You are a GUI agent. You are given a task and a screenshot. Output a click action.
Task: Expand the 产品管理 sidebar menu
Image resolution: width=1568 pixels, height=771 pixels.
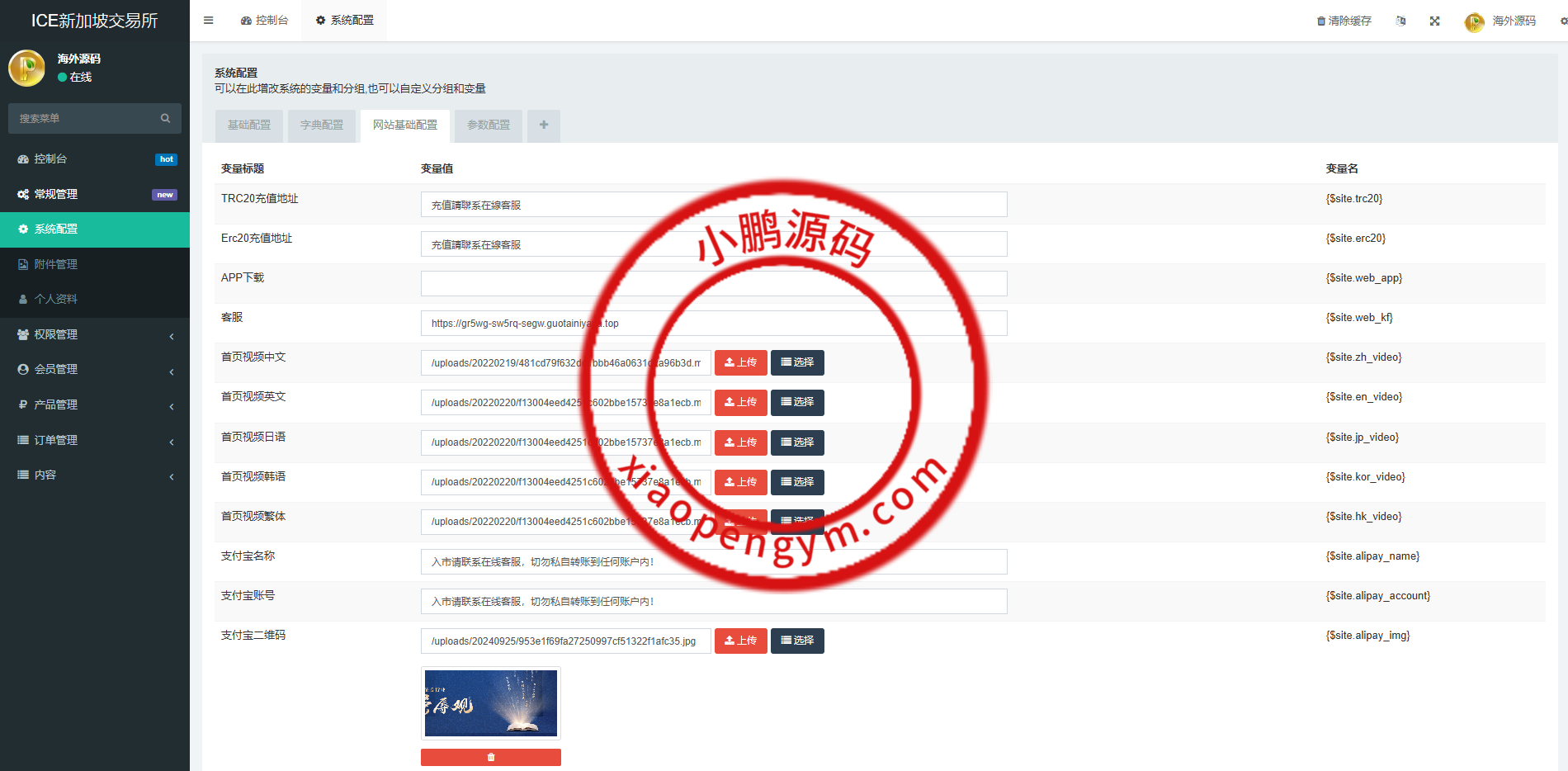point(95,405)
